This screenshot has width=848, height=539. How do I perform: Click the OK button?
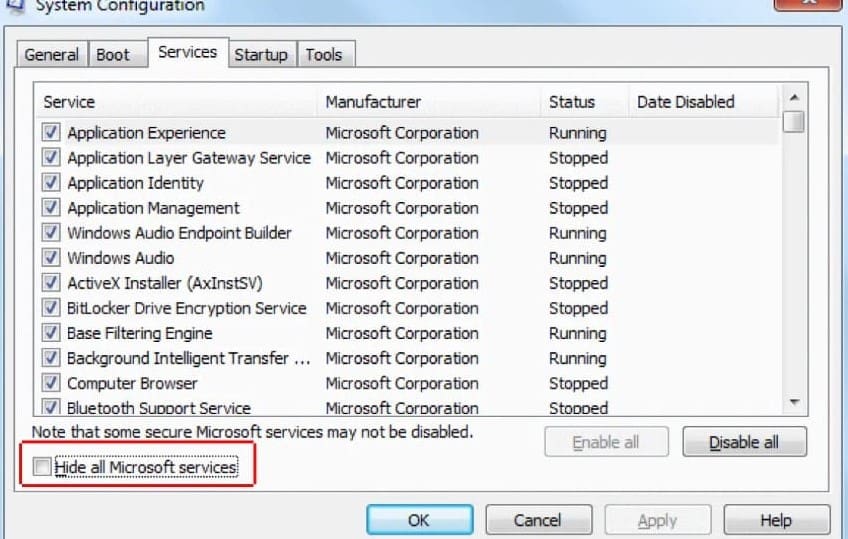click(x=420, y=520)
